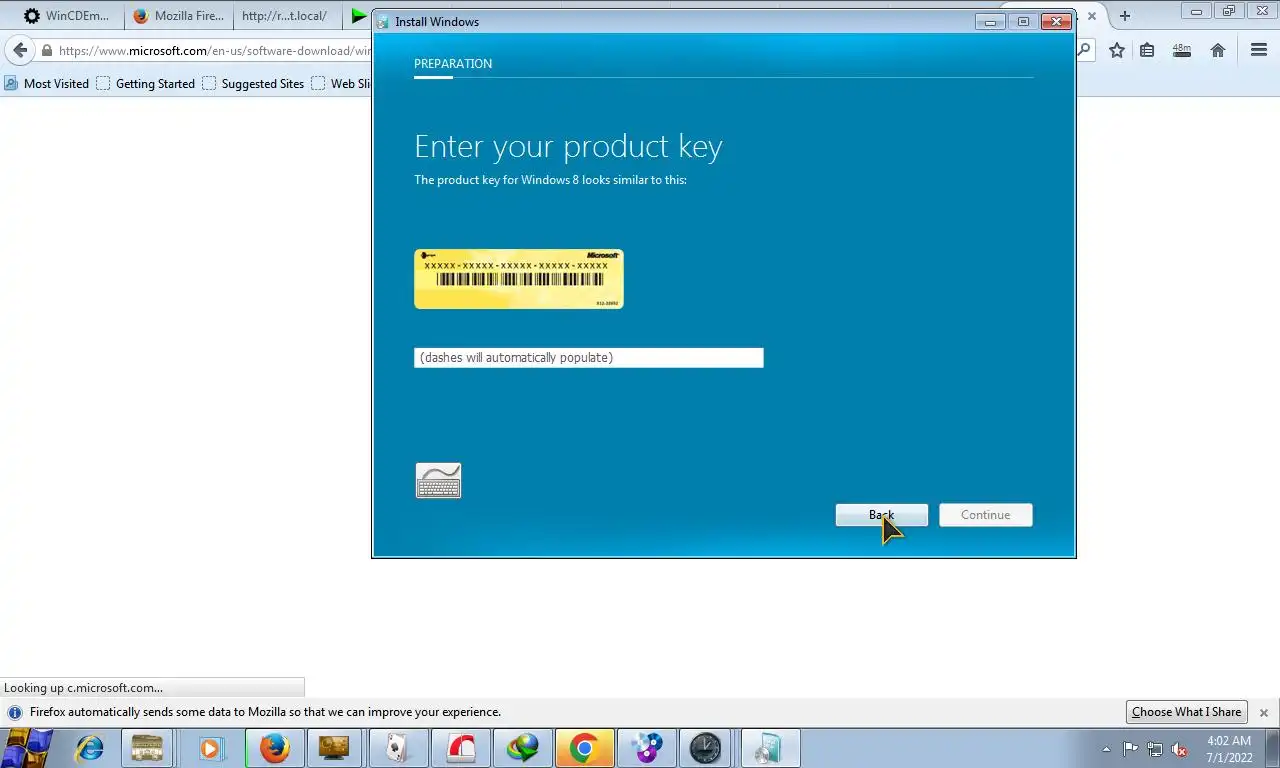Focus the product key input field

pos(588,358)
